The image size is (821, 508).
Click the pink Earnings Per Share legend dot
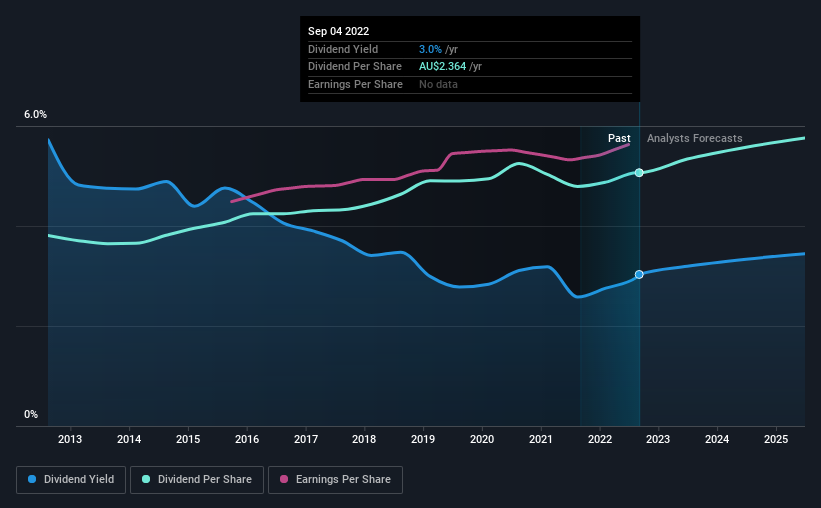click(x=284, y=479)
